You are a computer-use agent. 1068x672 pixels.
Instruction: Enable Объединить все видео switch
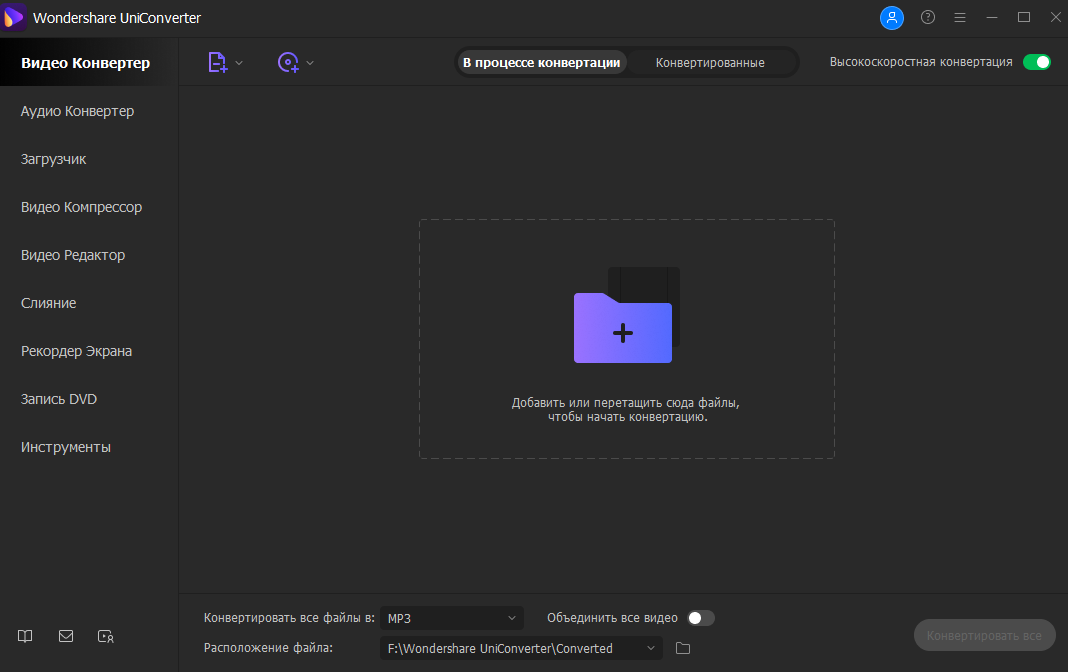click(701, 618)
